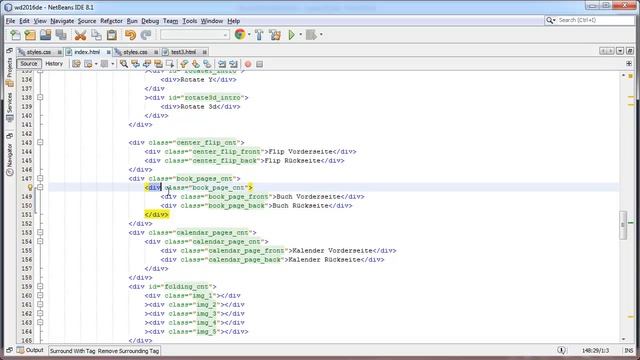Click the Open Project toolbar icon

[45, 35]
